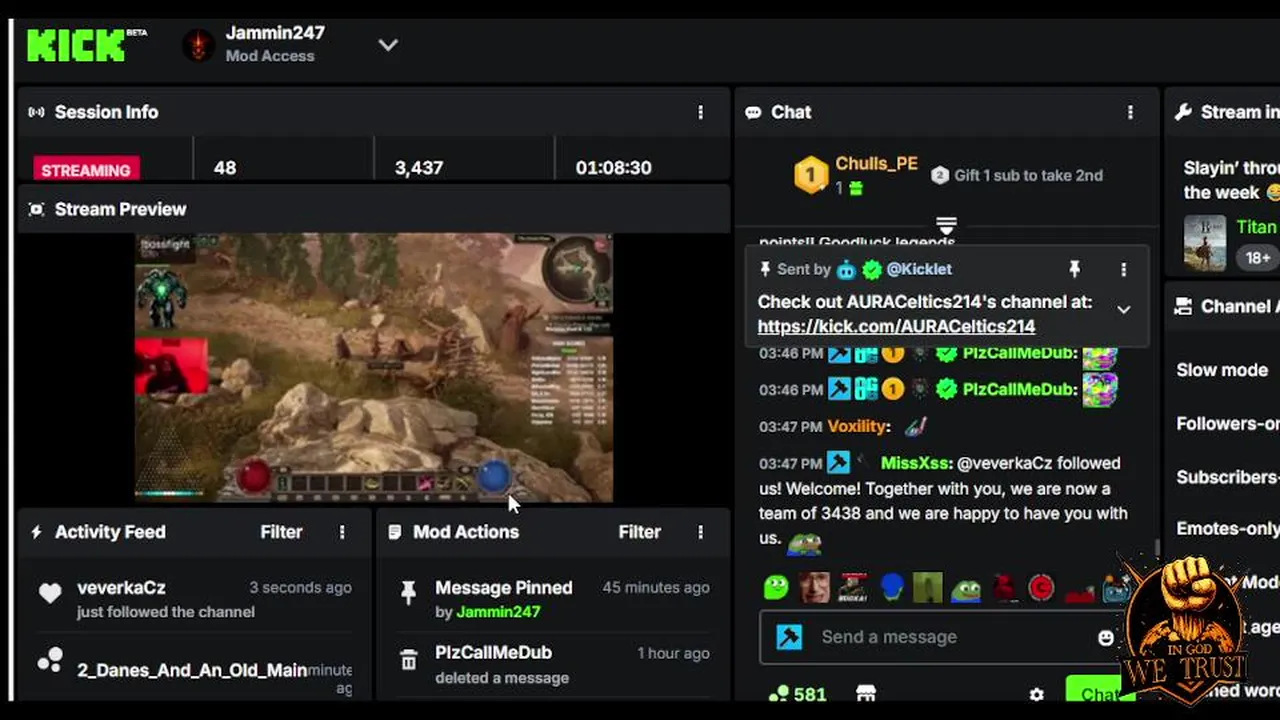Image resolution: width=1280 pixels, height=720 pixels.
Task: Click the moderator hammer badge in the message box
Action: (789, 637)
